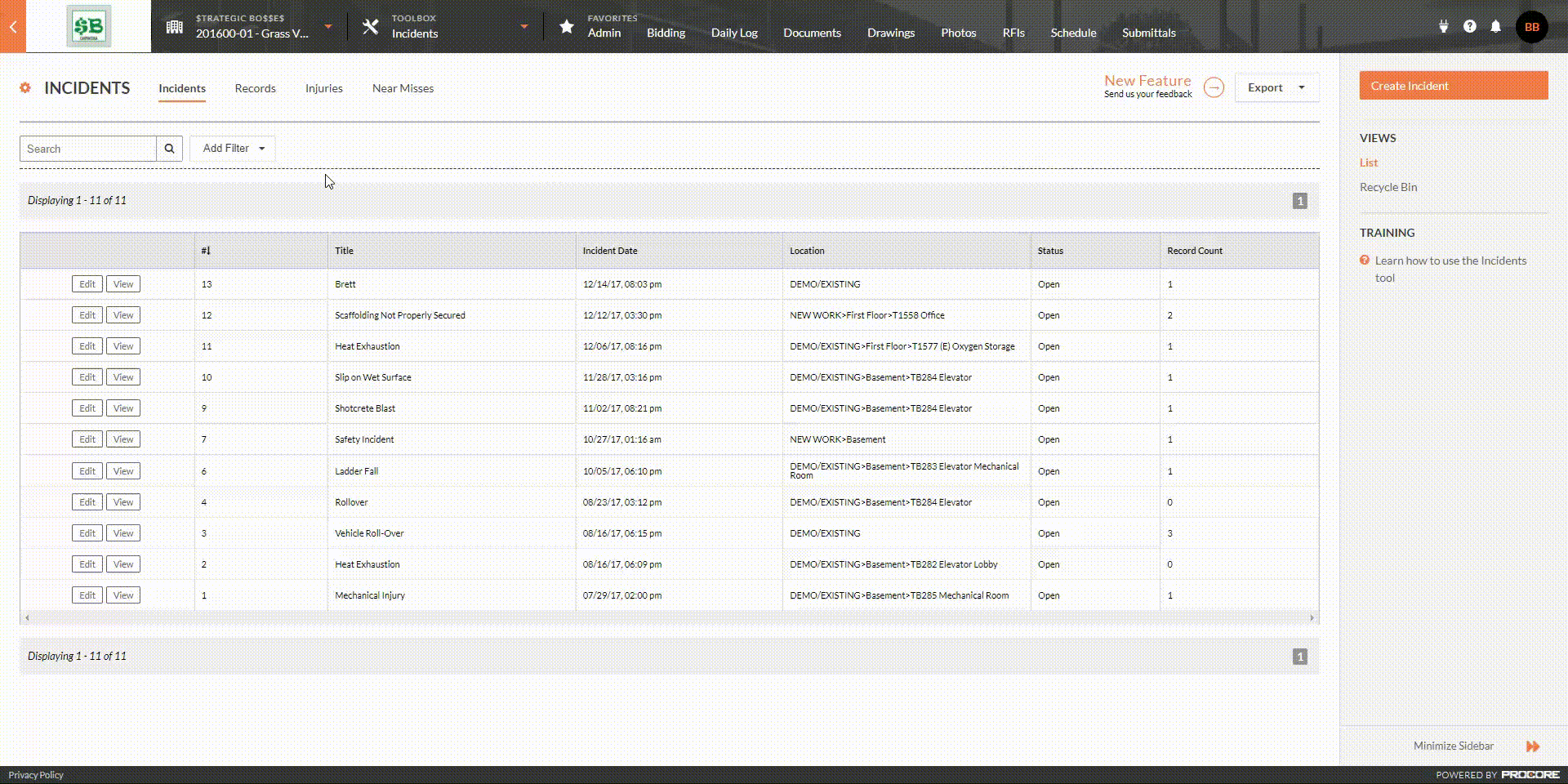Click the Strategic Bosses company logo
Screen dimensions: 1568x784
coord(88,27)
